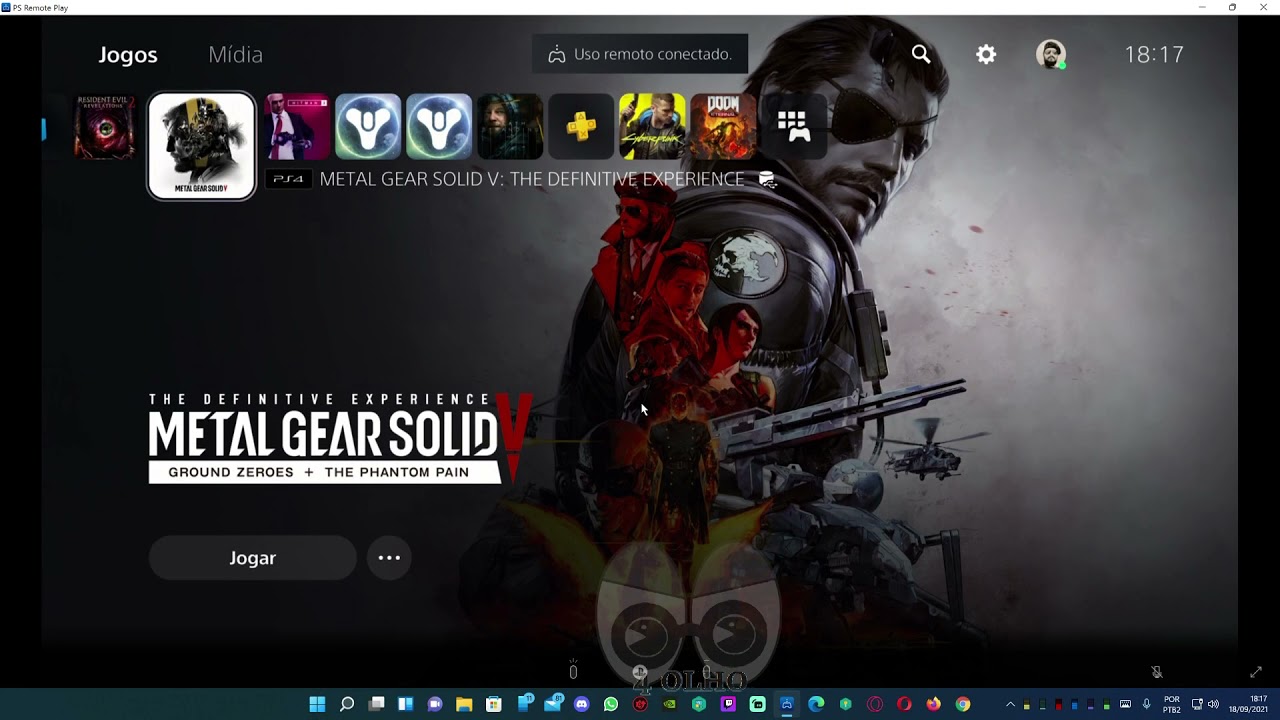1280x720 pixels.
Task: Open the Hitman 2 game tile
Action: pos(296,127)
